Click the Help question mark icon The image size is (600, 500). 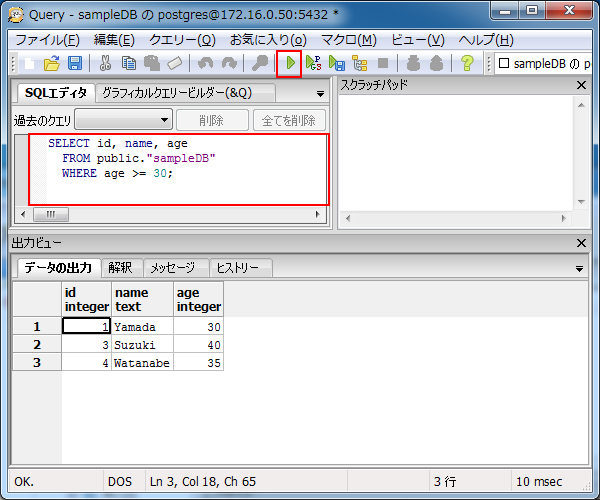click(467, 63)
